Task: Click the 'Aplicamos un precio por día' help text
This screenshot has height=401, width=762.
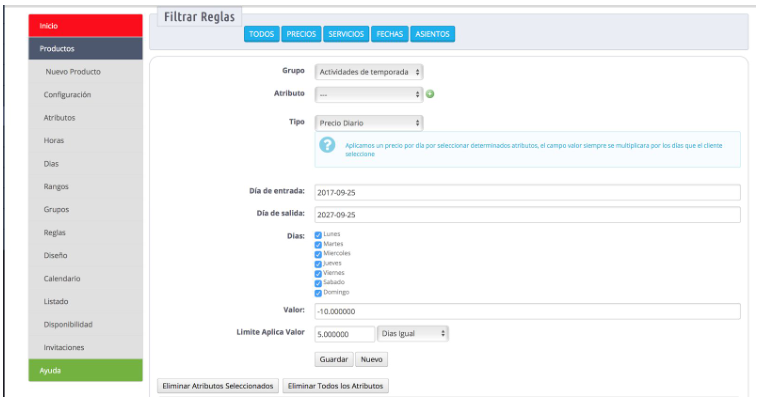Action: [534, 150]
